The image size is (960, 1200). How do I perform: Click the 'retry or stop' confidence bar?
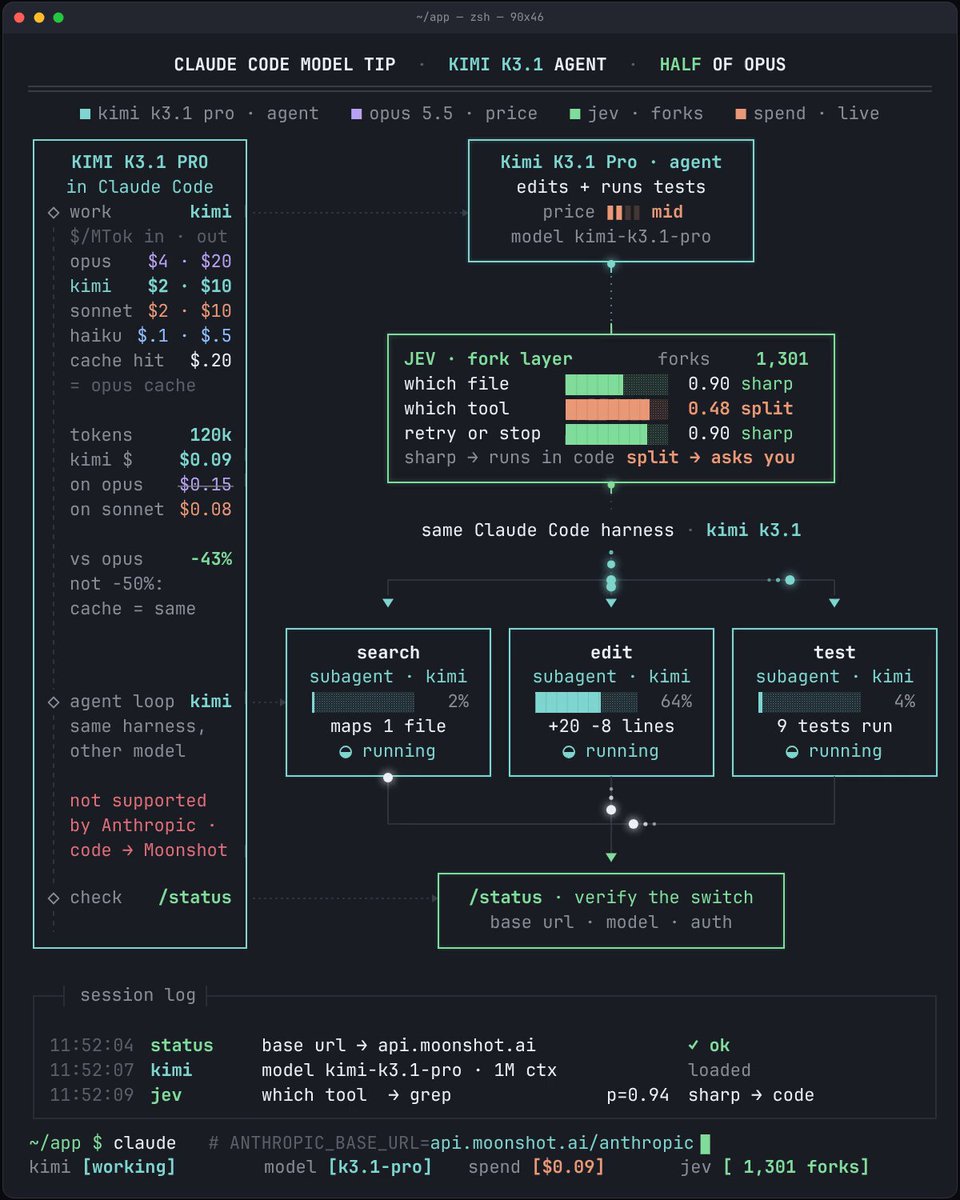tap(616, 434)
